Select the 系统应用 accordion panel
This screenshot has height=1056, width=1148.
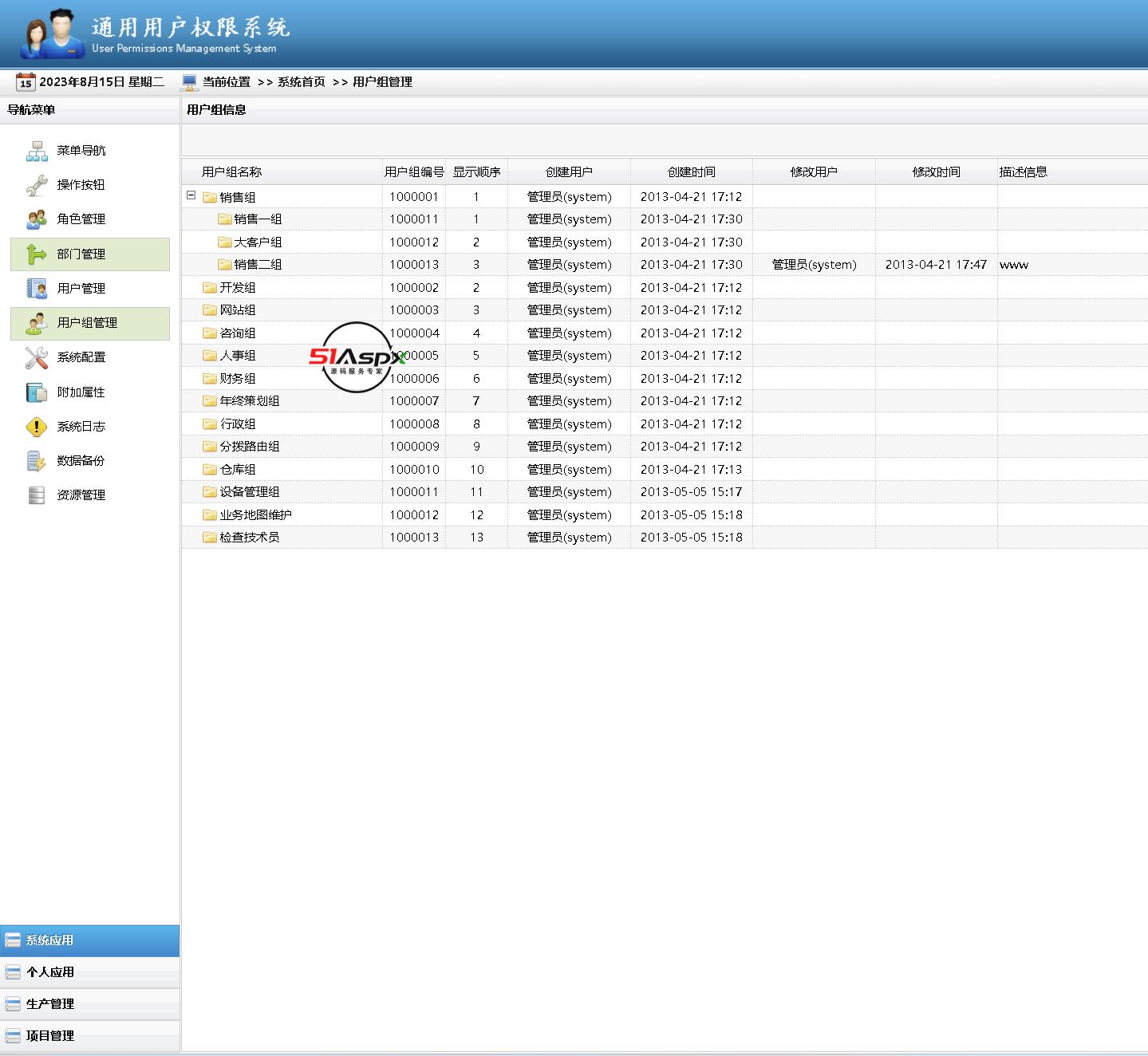49,940
